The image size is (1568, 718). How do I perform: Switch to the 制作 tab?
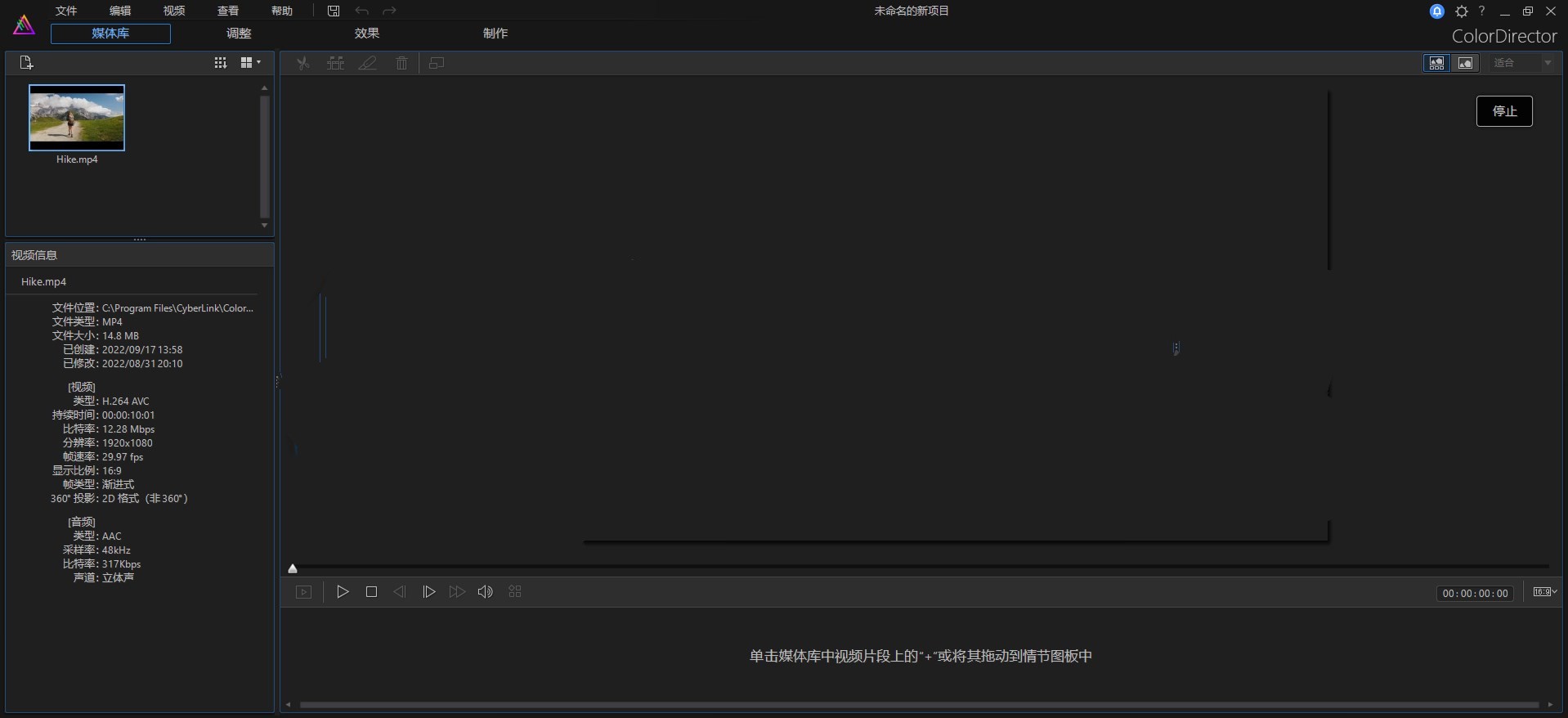coord(495,34)
